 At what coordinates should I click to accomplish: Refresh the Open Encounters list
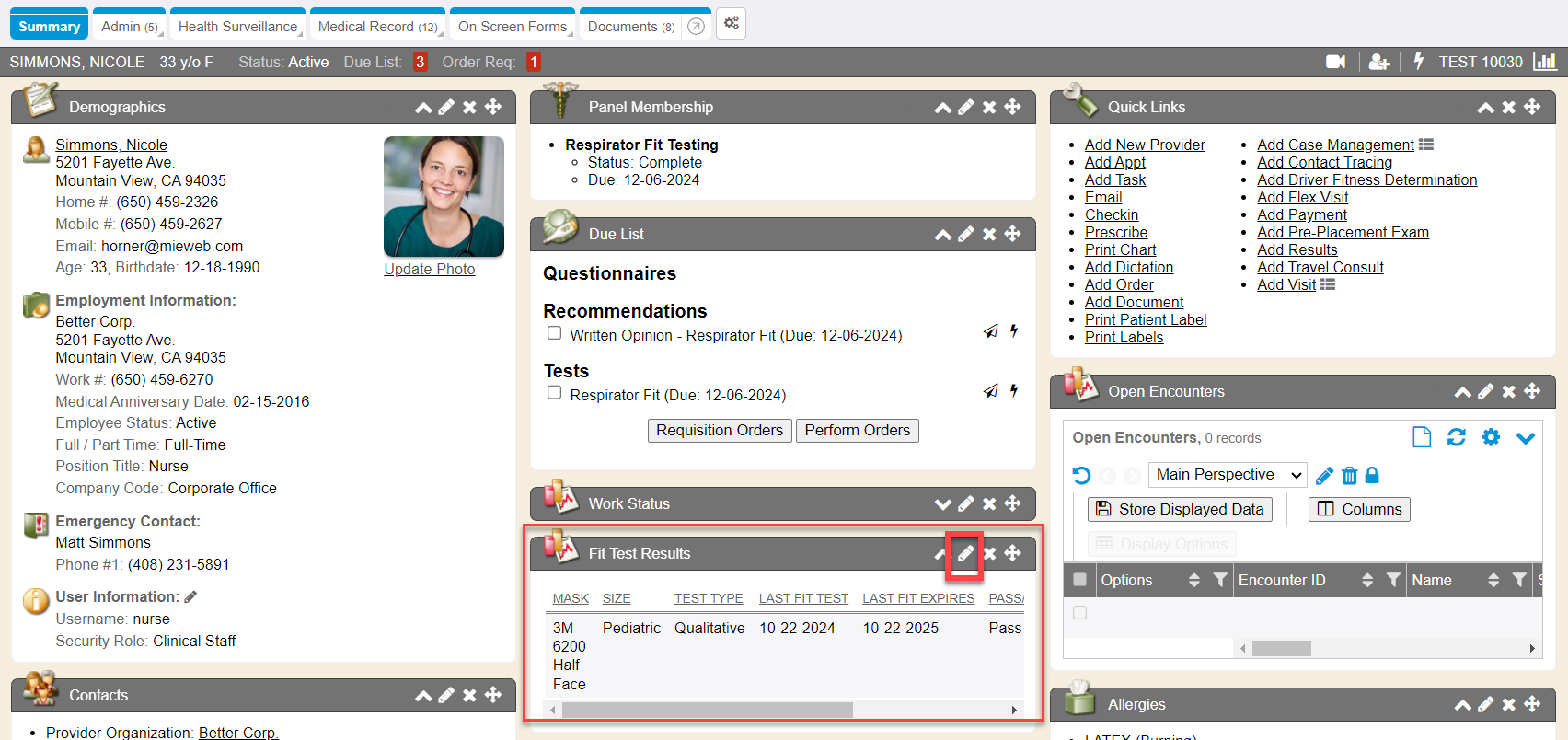pos(1456,437)
